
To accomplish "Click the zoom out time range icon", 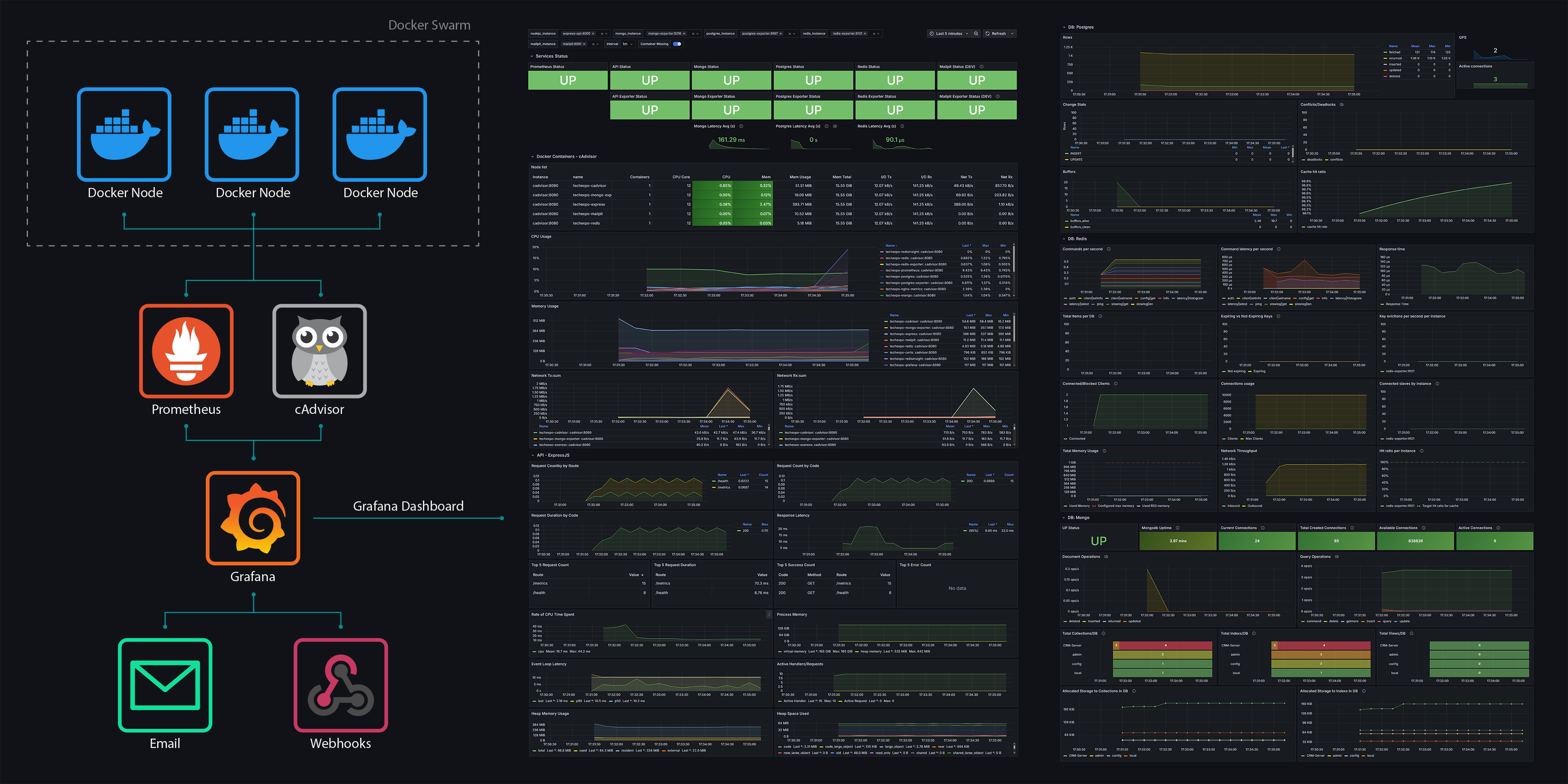I will (x=976, y=34).
